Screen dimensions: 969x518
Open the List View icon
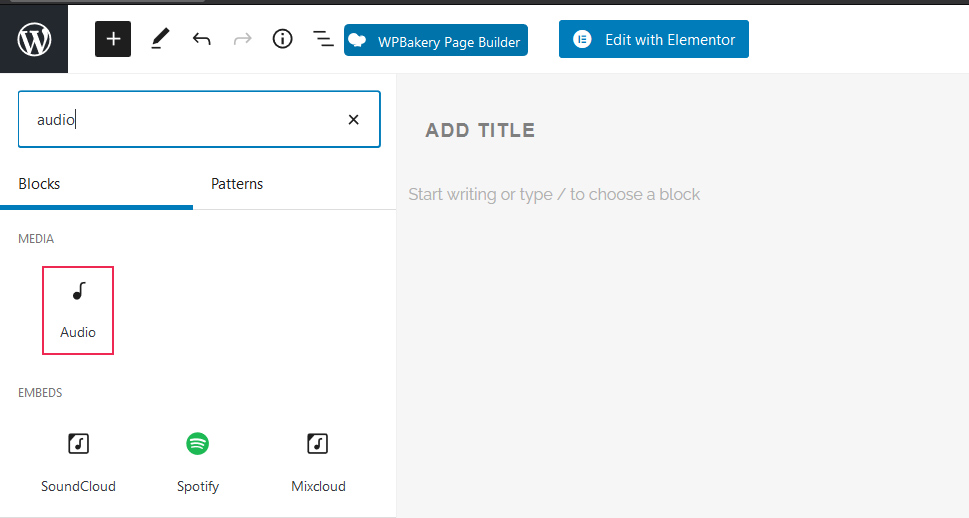323,39
